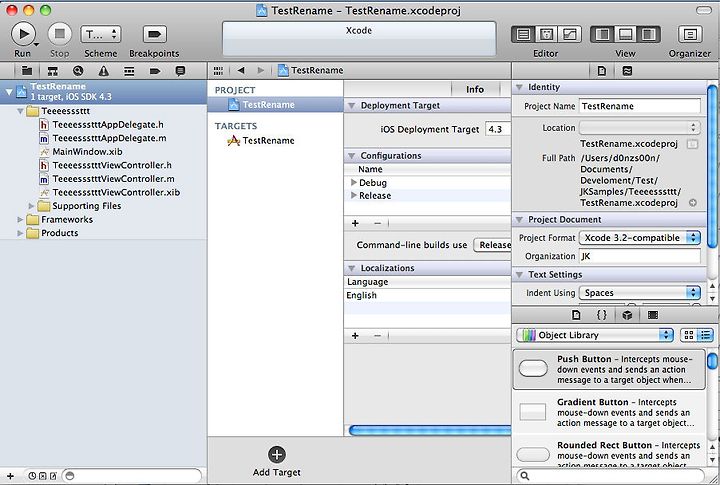
Task: Open the related files grid menu
Action: 218,71
